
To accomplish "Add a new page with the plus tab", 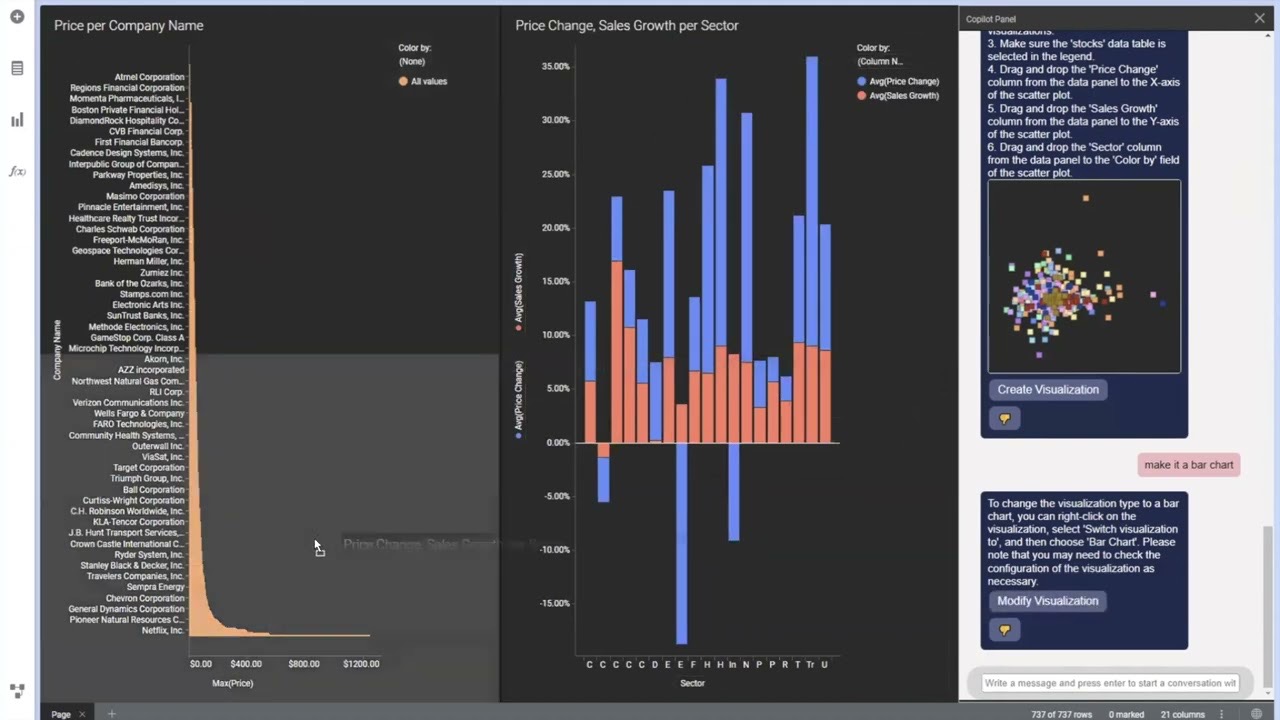I will pyautogui.click(x=111, y=714).
